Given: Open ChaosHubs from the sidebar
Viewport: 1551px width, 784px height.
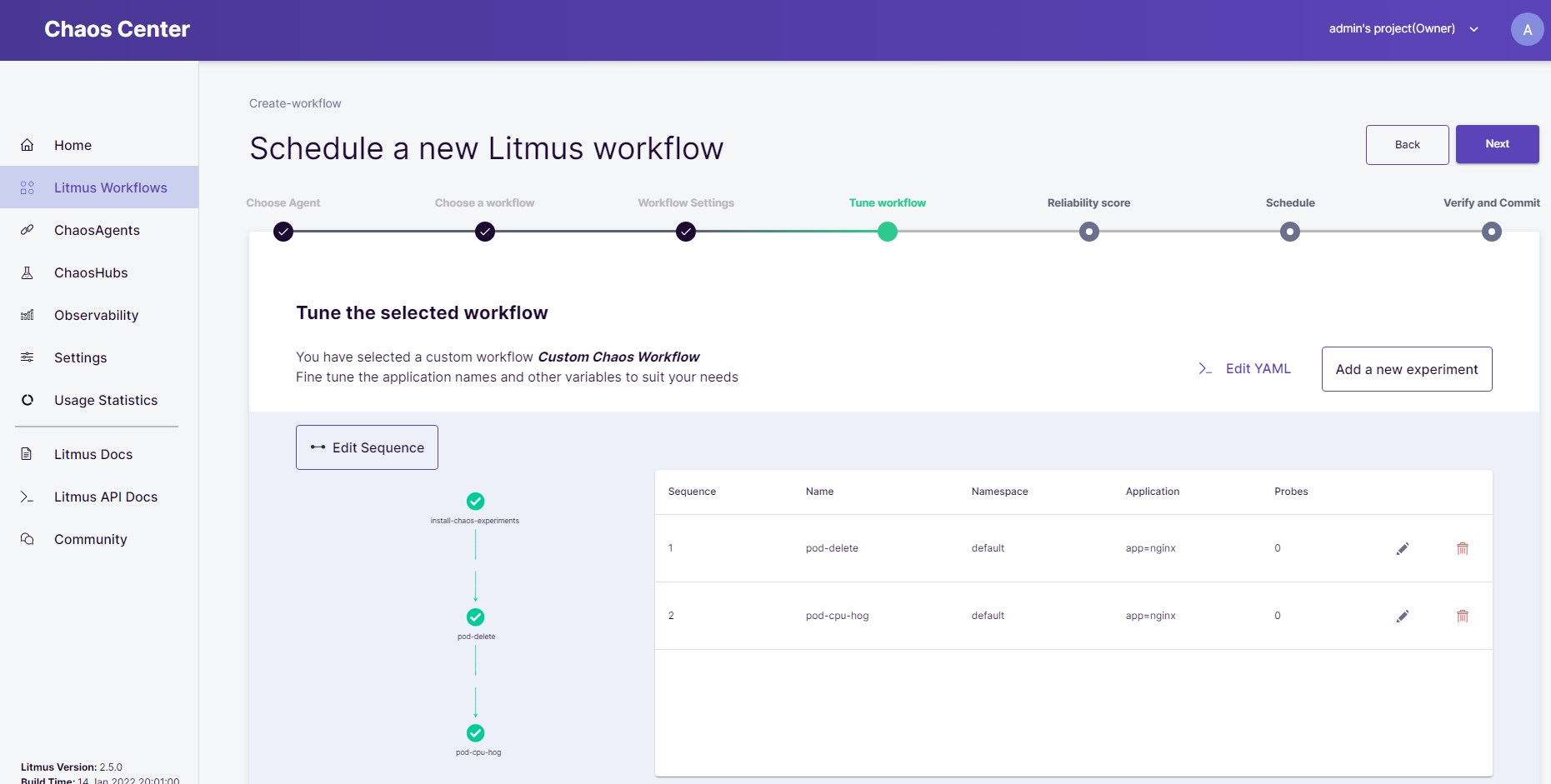Looking at the screenshot, I should click(91, 272).
